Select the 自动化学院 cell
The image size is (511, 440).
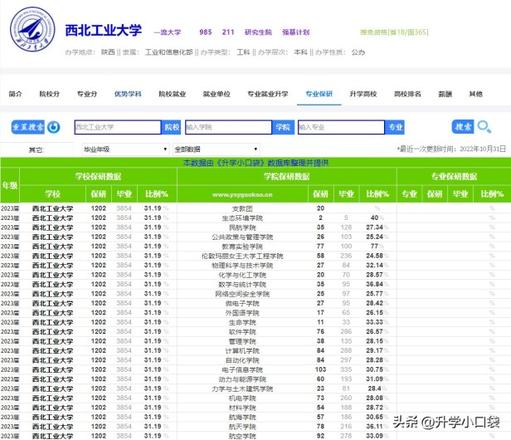click(x=242, y=360)
